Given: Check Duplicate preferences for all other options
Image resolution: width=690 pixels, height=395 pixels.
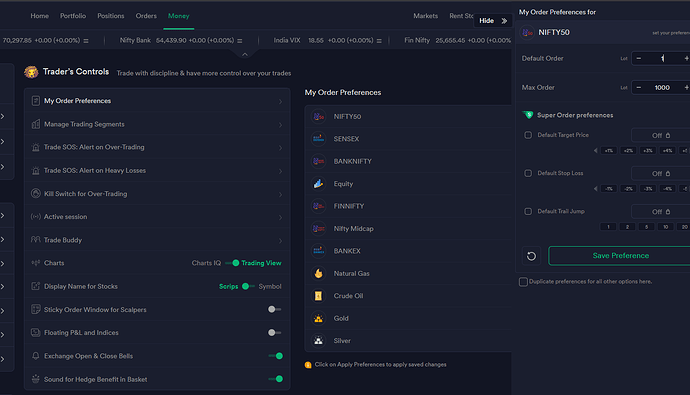Looking at the screenshot, I should (523, 282).
